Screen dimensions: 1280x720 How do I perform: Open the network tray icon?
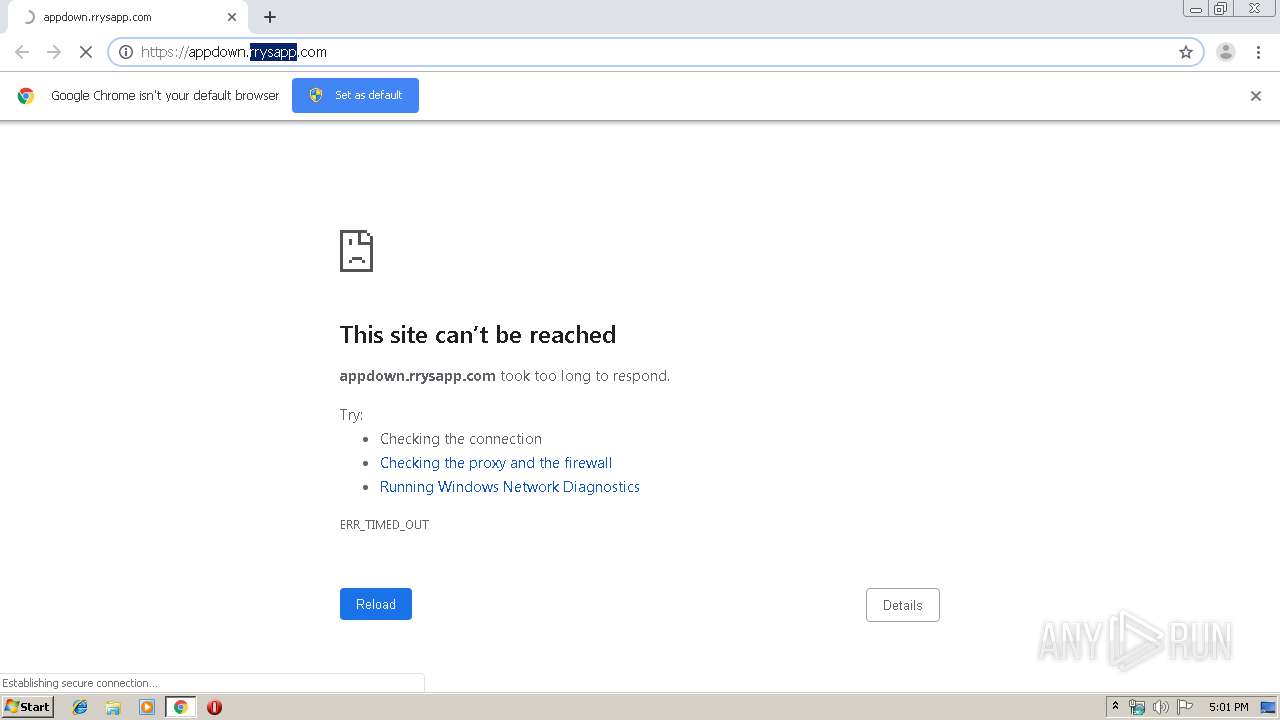pyautogui.click(x=1137, y=707)
